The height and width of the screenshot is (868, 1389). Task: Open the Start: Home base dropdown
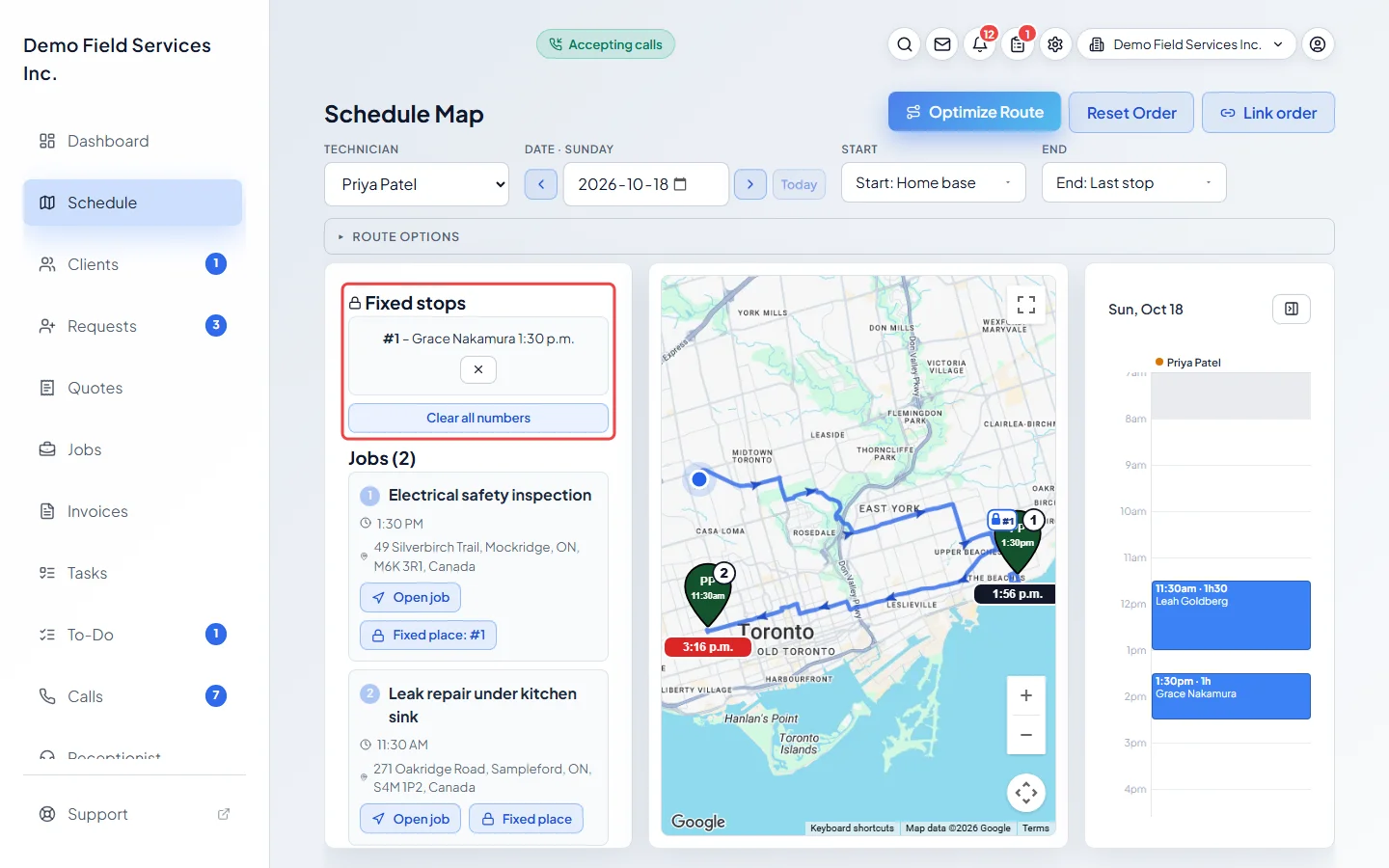(x=934, y=182)
